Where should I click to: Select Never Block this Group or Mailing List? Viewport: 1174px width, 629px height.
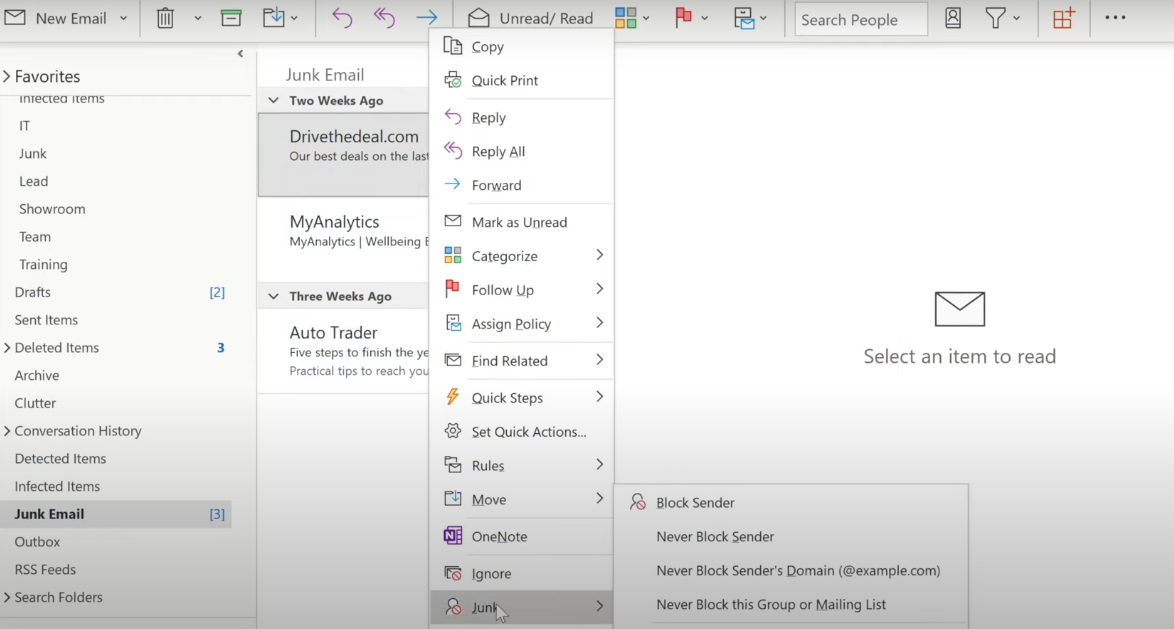click(791, 604)
